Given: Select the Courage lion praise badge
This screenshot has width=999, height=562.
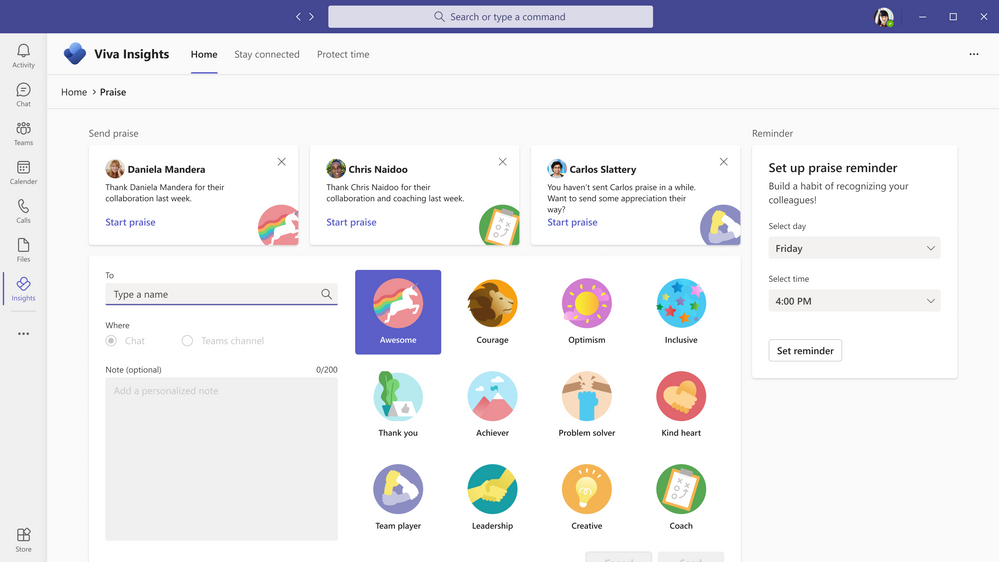Looking at the screenshot, I should pos(492,312).
